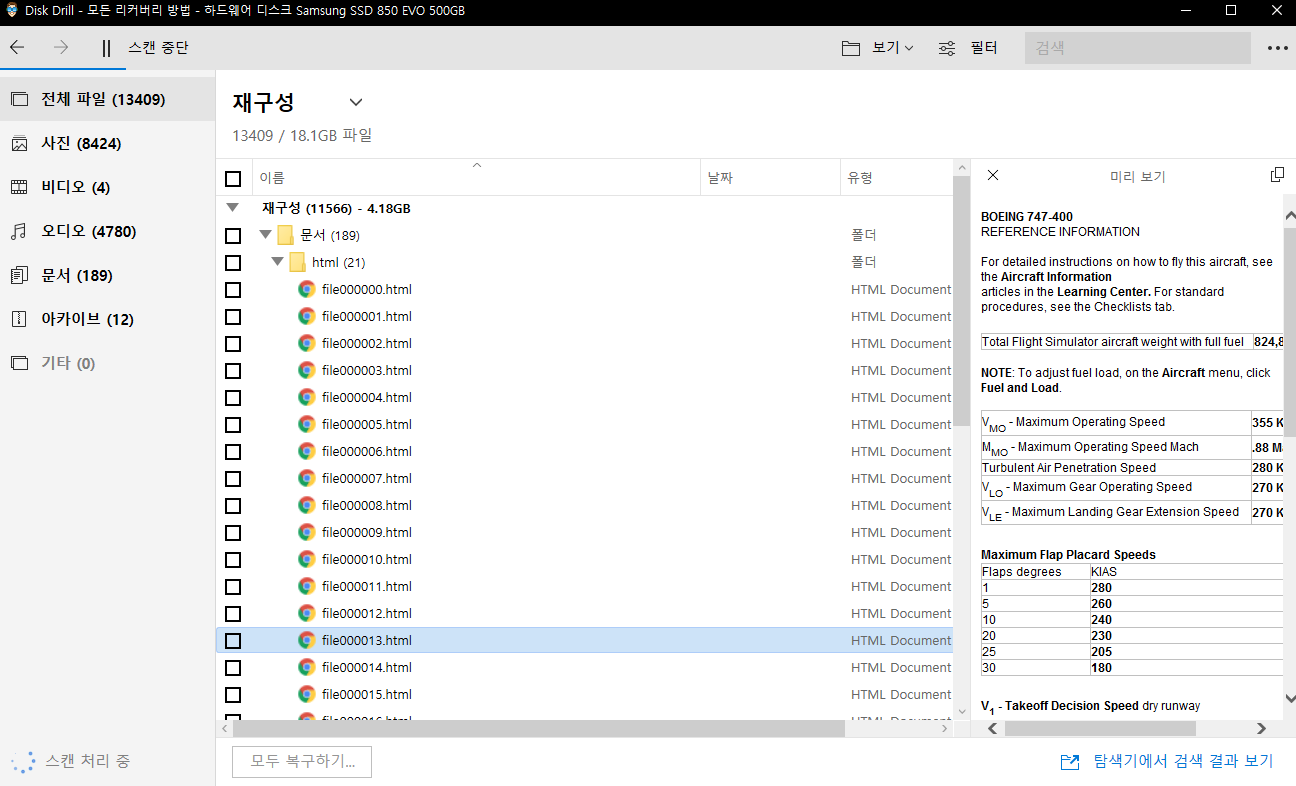The image size is (1296, 786).
Task: Open the three-dot more options menu
Action: click(x=1277, y=48)
